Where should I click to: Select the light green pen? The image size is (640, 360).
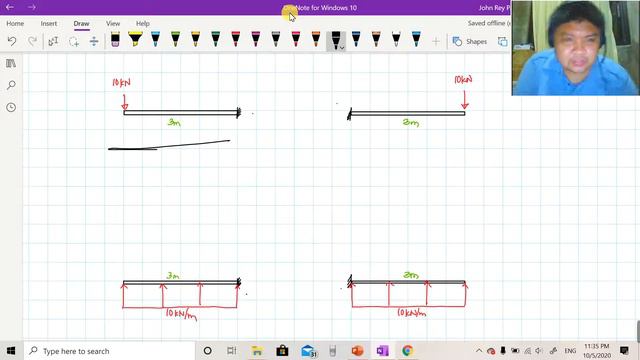[x=175, y=40]
